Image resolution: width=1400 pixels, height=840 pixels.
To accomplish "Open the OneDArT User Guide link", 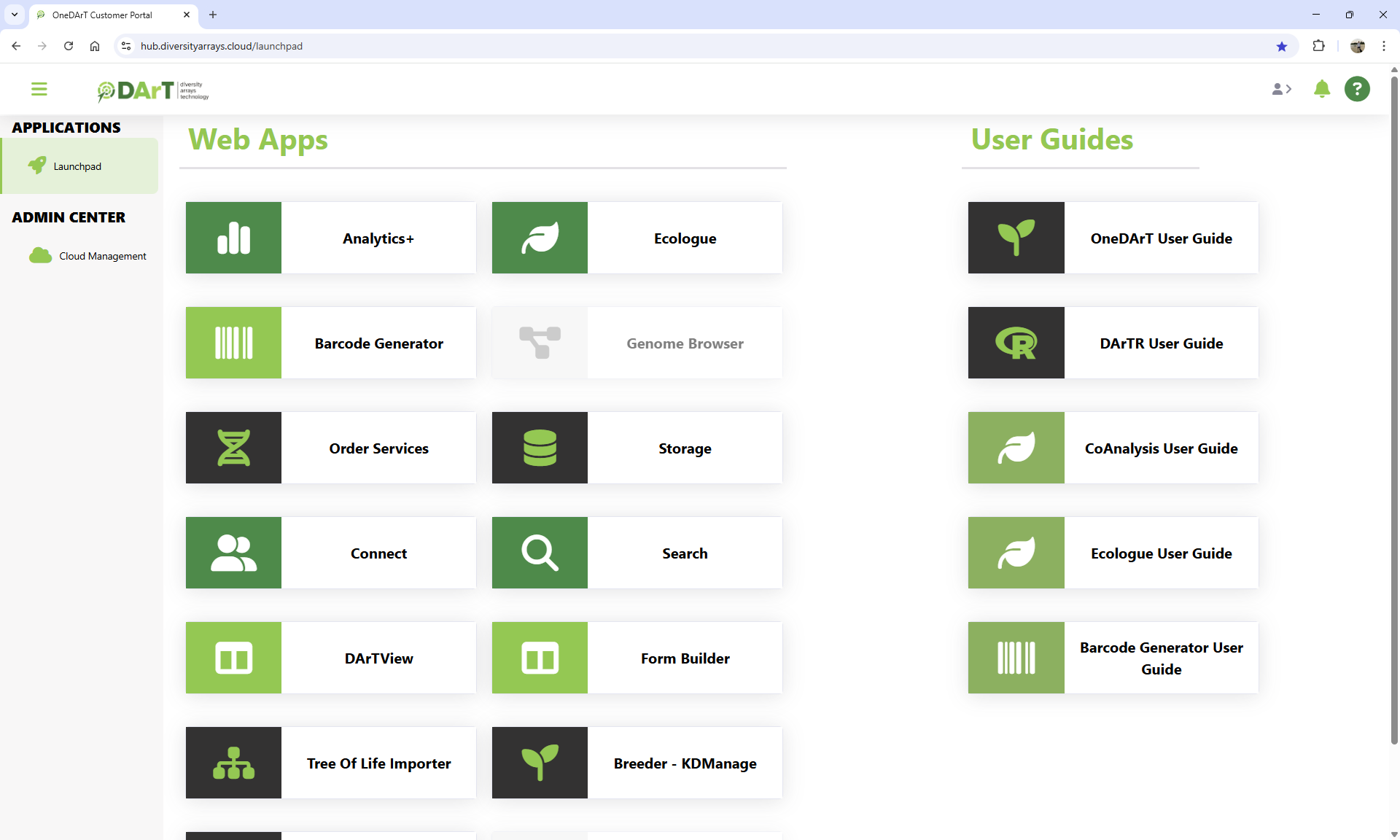I will click(x=1161, y=238).
